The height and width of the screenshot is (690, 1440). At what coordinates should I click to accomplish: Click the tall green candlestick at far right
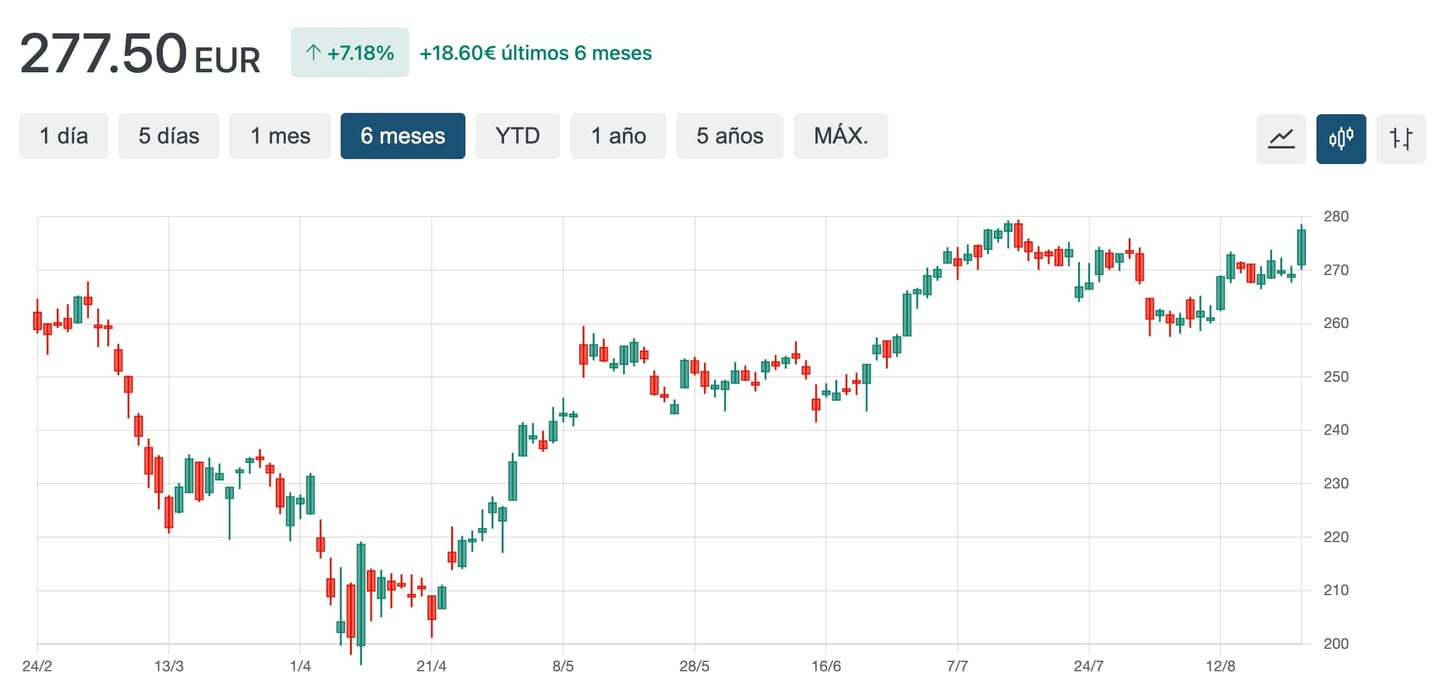1301,245
